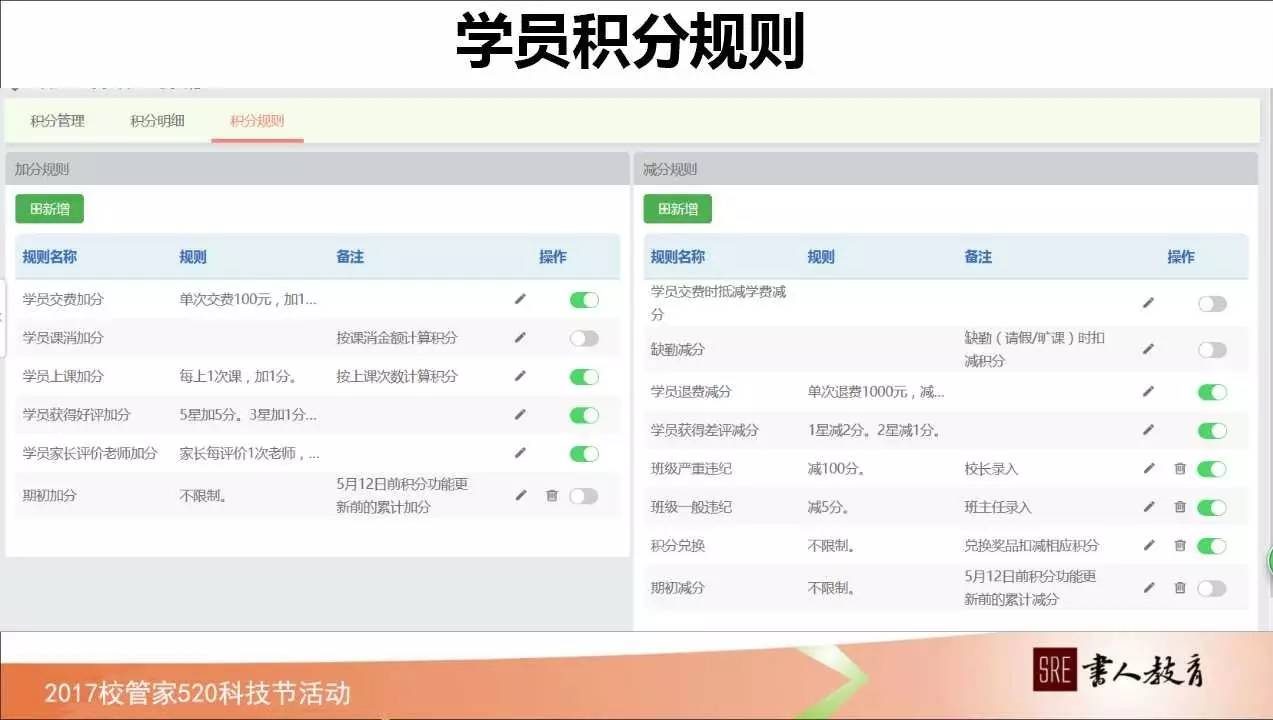Edit the 学员课消加分 rule
Image resolution: width=1273 pixels, height=720 pixels.
(x=519, y=337)
